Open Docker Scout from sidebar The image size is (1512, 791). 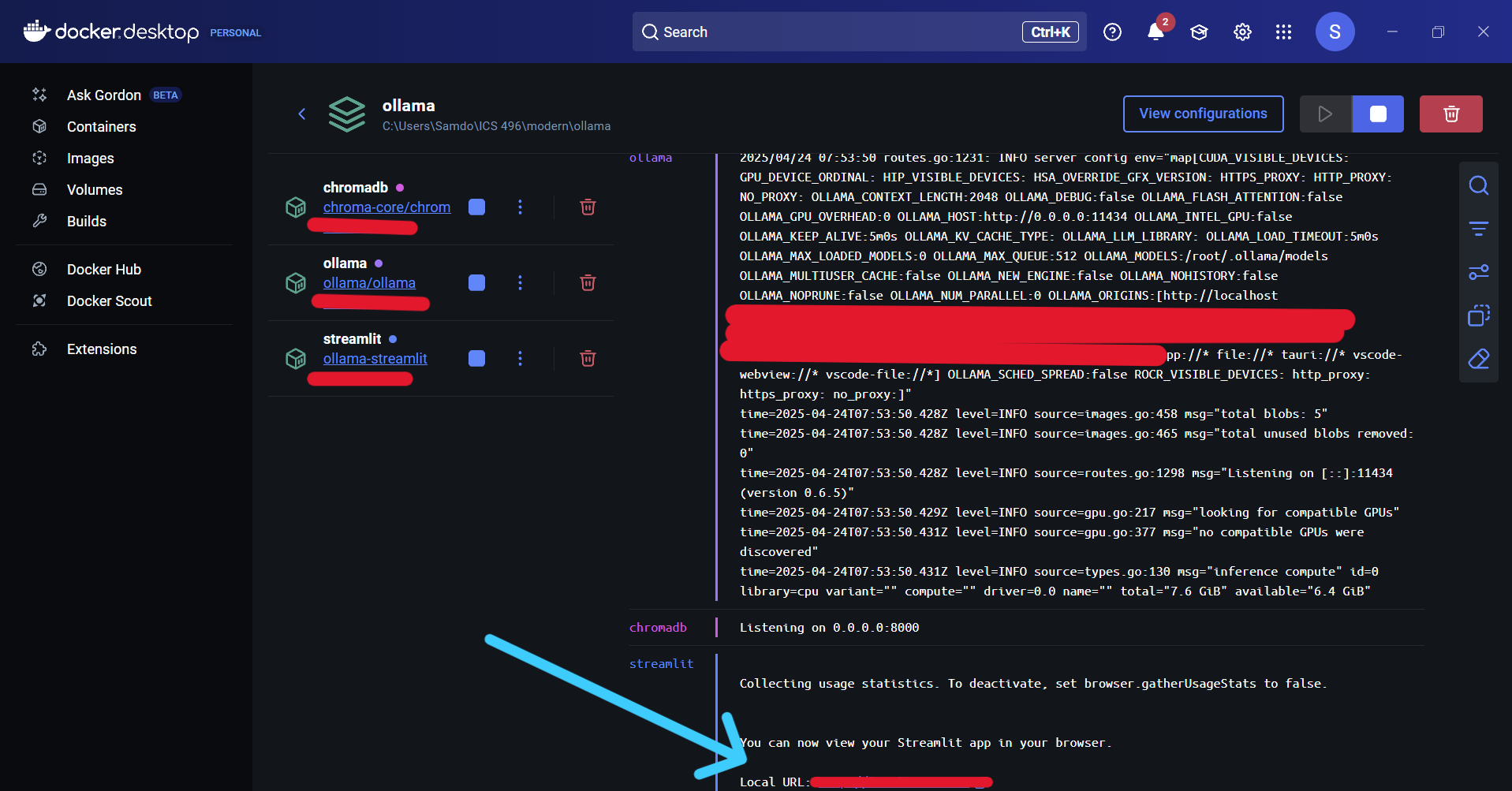pos(110,301)
